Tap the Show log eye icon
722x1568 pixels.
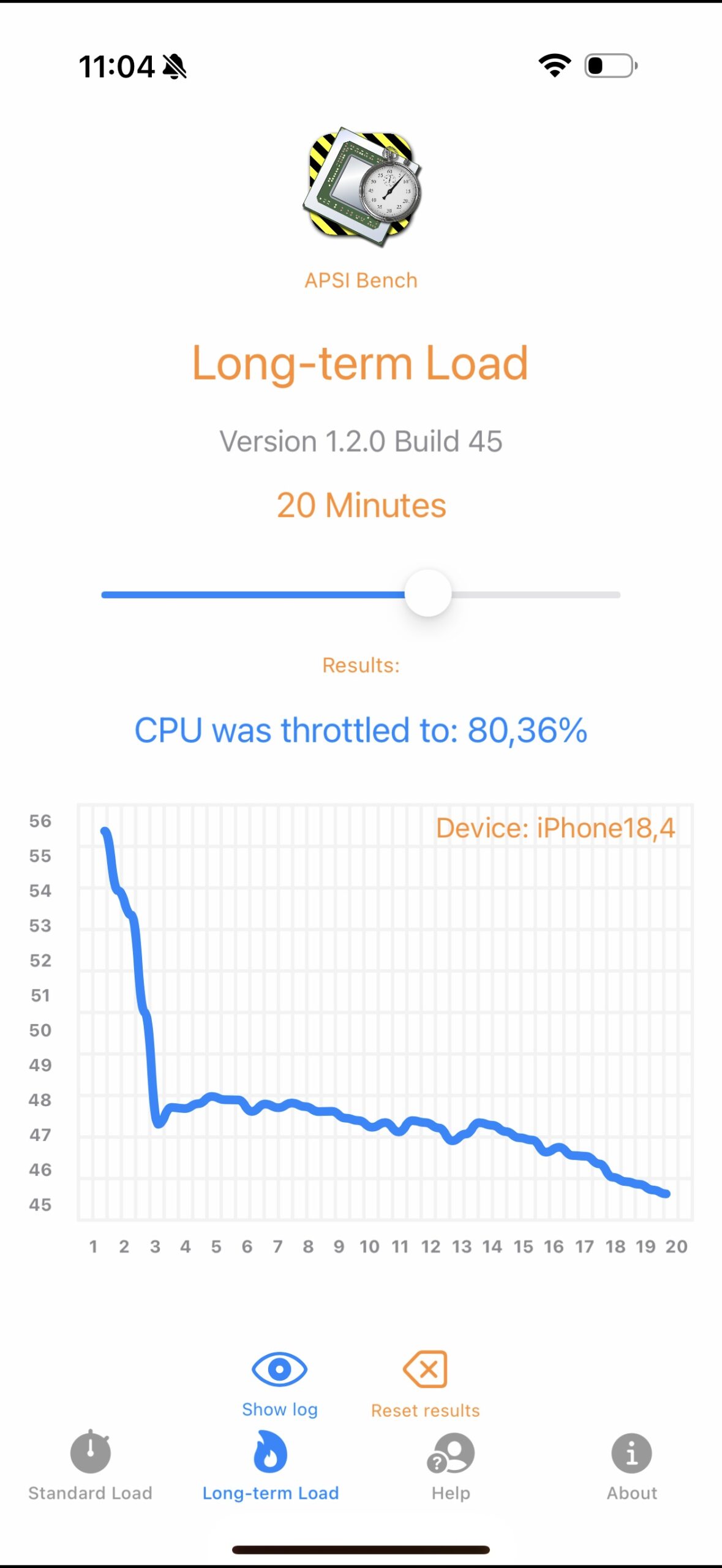coord(279,1369)
